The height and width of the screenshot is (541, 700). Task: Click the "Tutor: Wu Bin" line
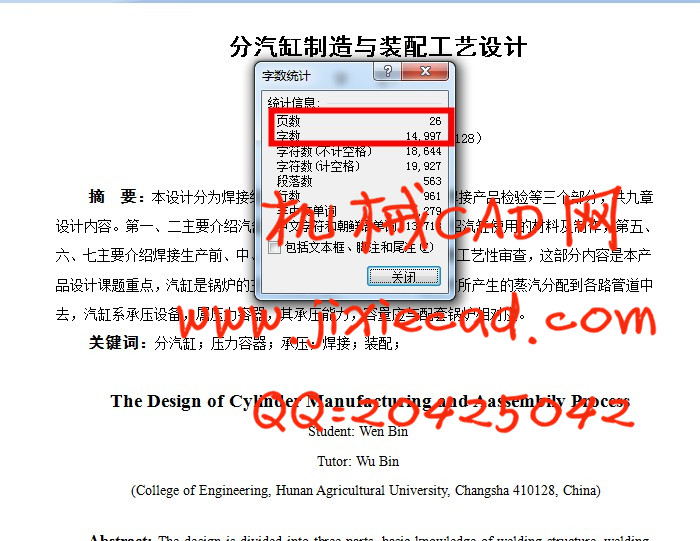(x=358, y=461)
